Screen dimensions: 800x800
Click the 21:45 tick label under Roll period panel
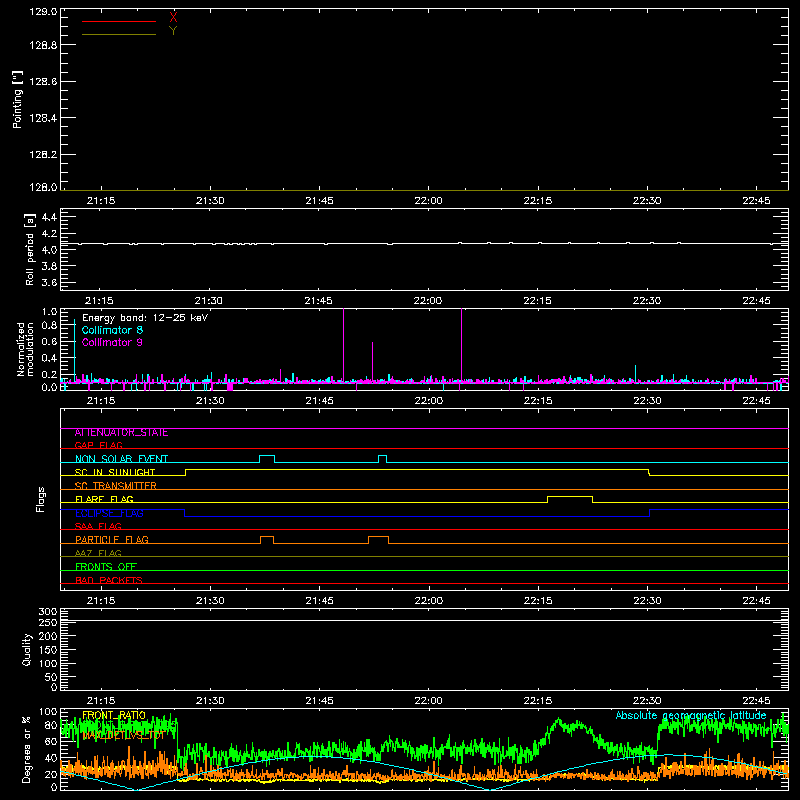pos(319,301)
